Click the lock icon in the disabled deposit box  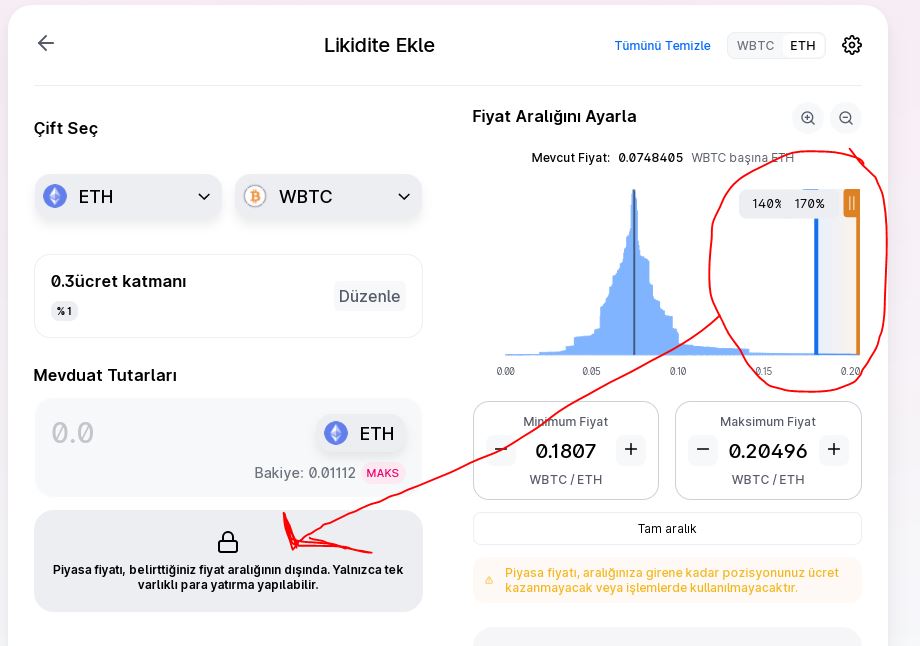tap(228, 542)
